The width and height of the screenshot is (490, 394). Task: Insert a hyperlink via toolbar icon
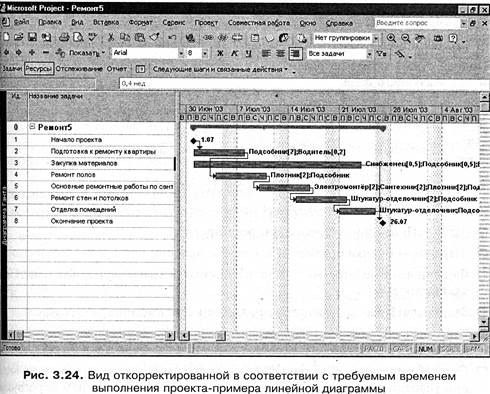click(x=190, y=38)
